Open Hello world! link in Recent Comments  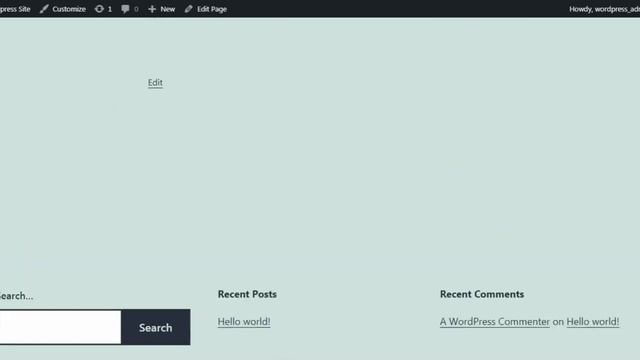click(x=593, y=322)
